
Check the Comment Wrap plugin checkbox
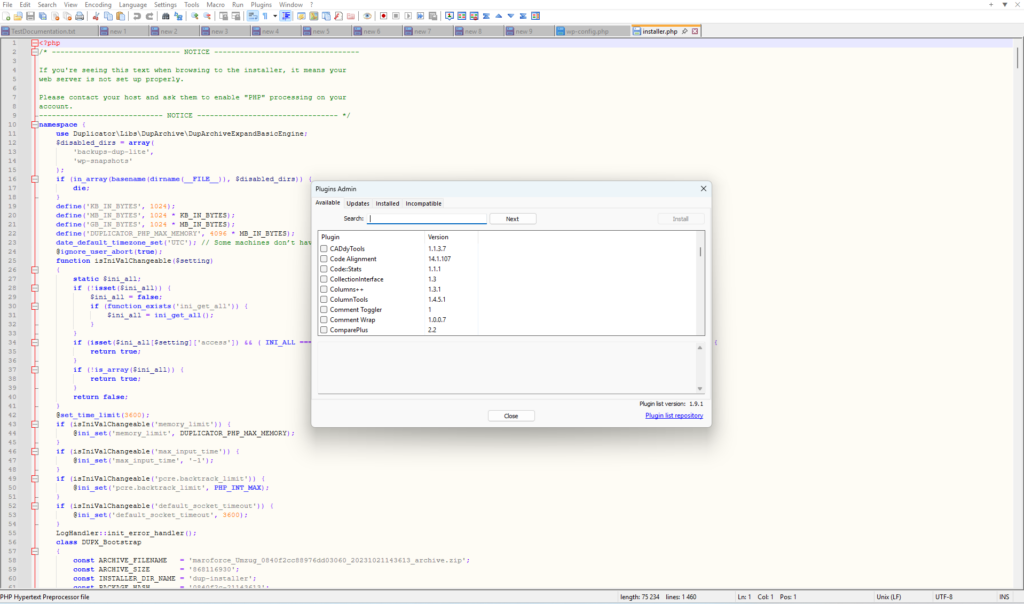[324, 320]
